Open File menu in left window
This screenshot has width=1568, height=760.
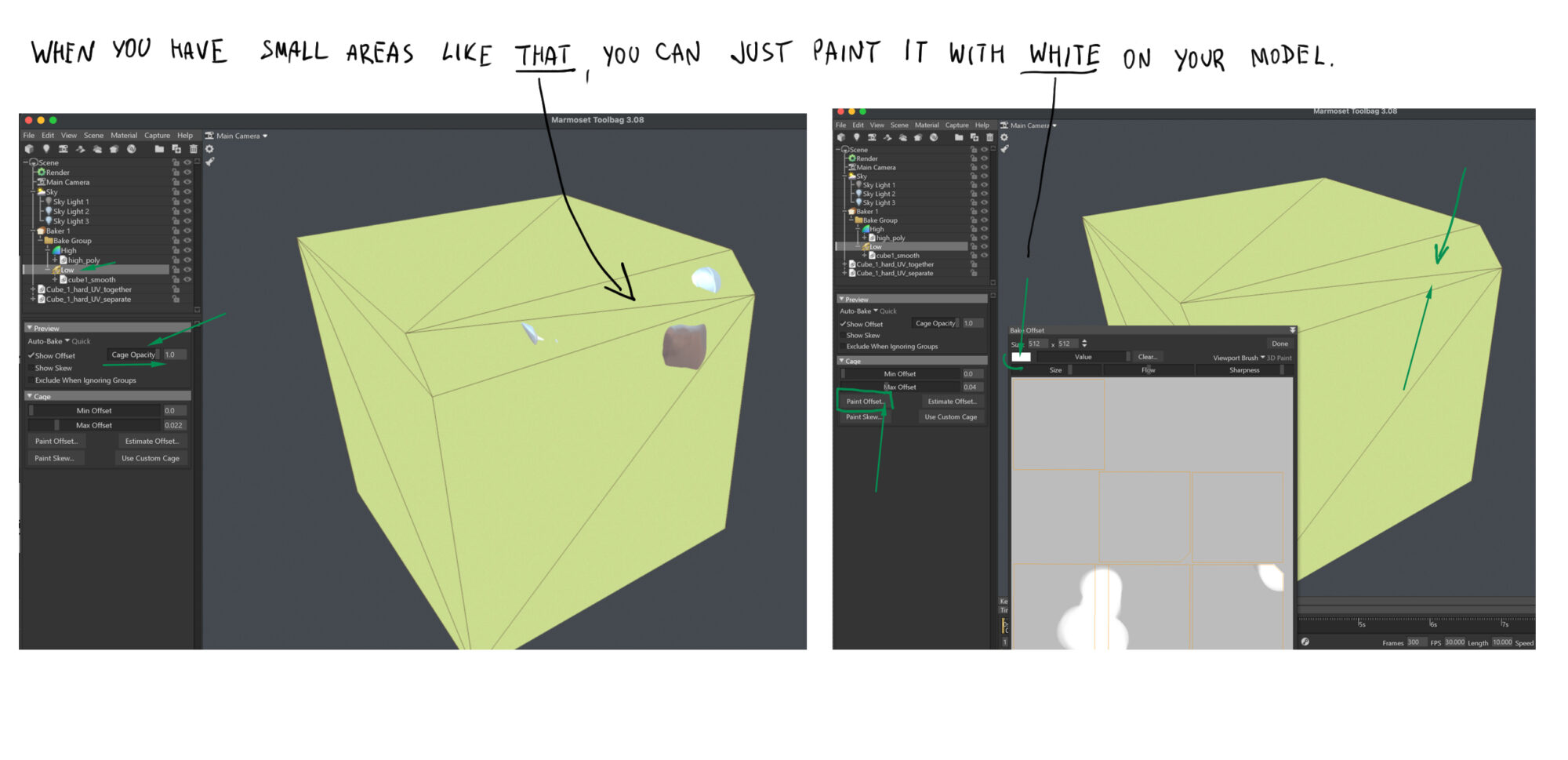(x=29, y=136)
